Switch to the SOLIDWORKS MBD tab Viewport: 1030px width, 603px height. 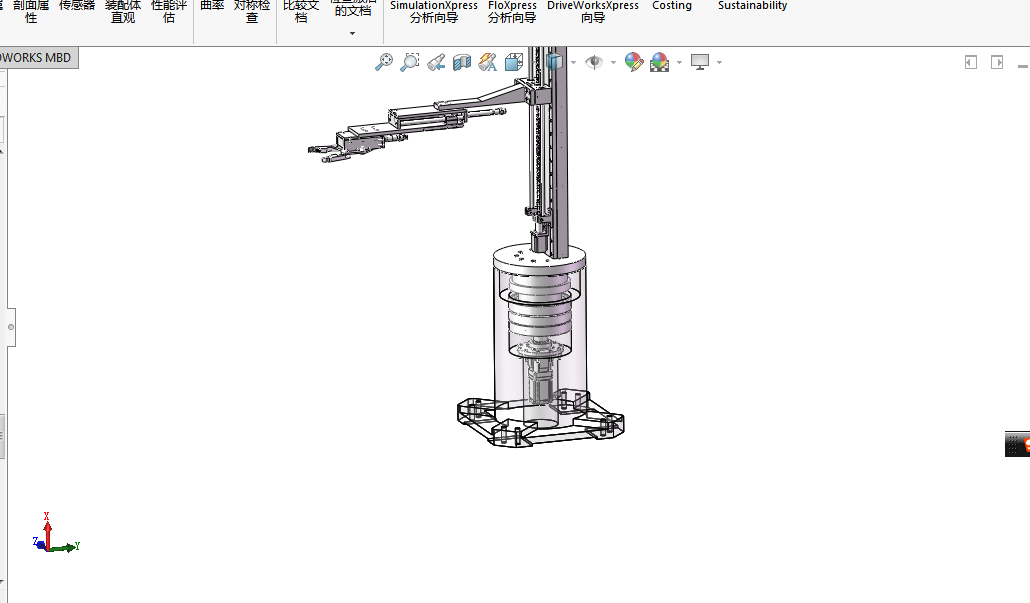37,58
